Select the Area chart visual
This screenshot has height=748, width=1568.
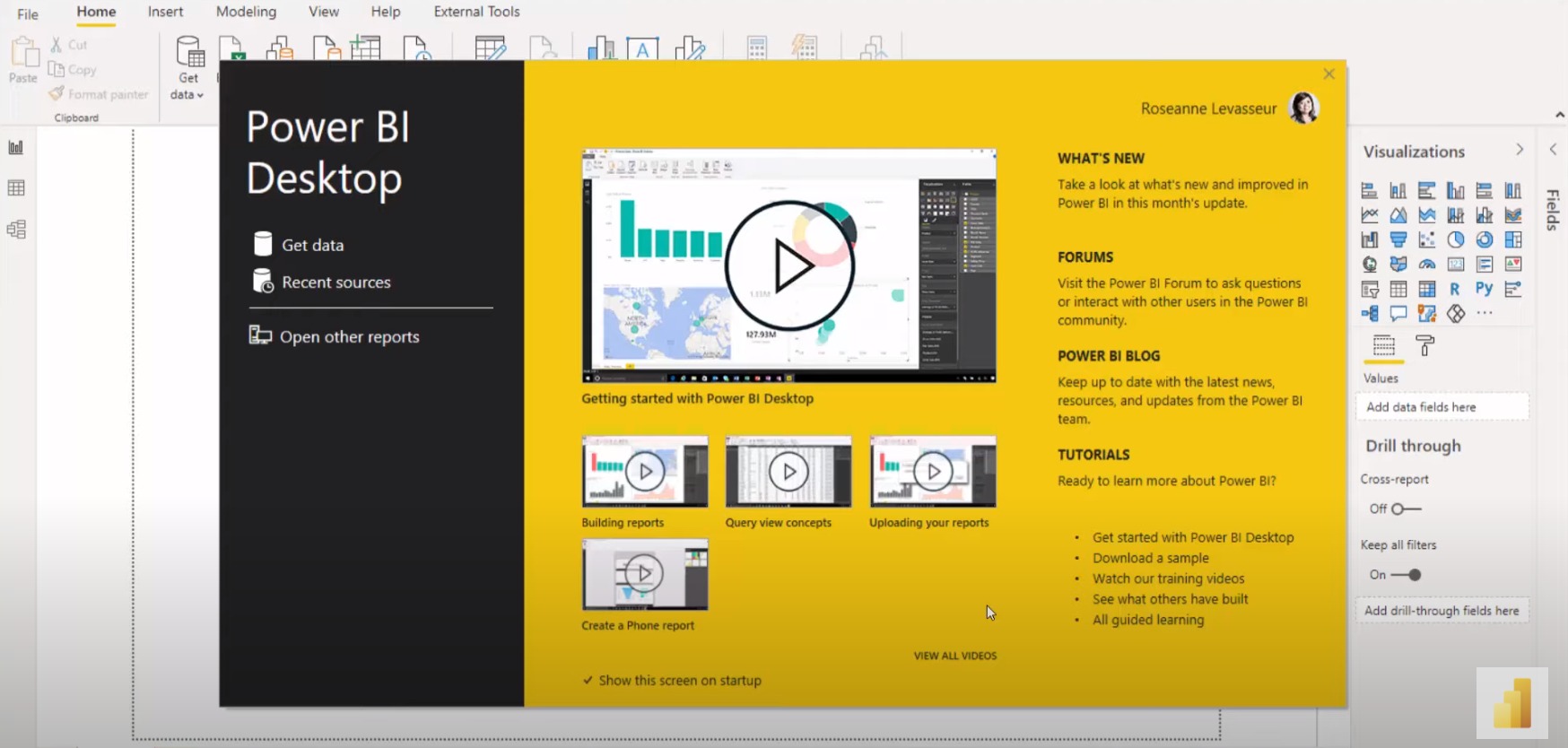[1398, 215]
